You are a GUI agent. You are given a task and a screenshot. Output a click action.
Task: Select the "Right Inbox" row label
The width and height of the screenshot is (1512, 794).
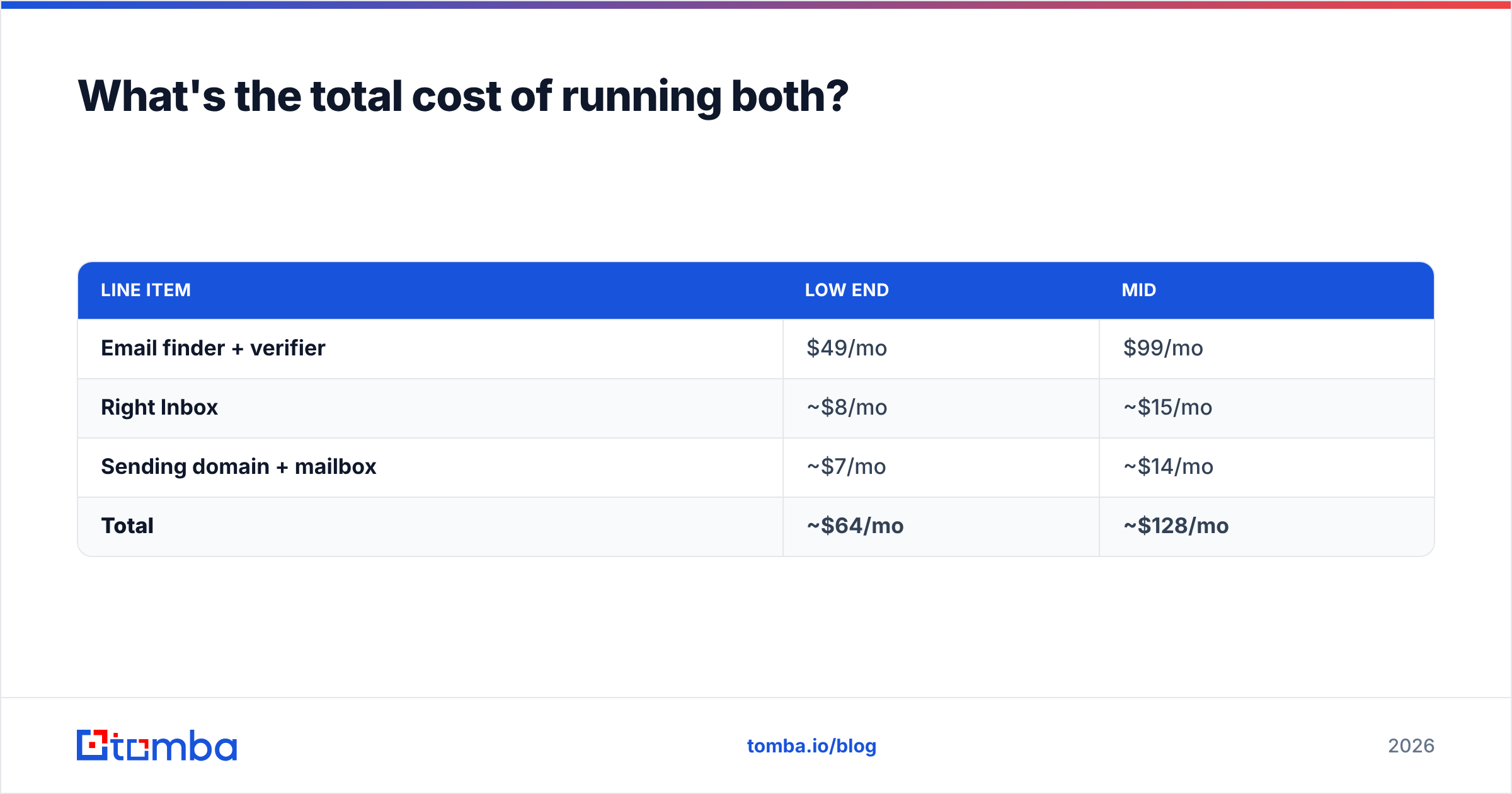[159, 407]
